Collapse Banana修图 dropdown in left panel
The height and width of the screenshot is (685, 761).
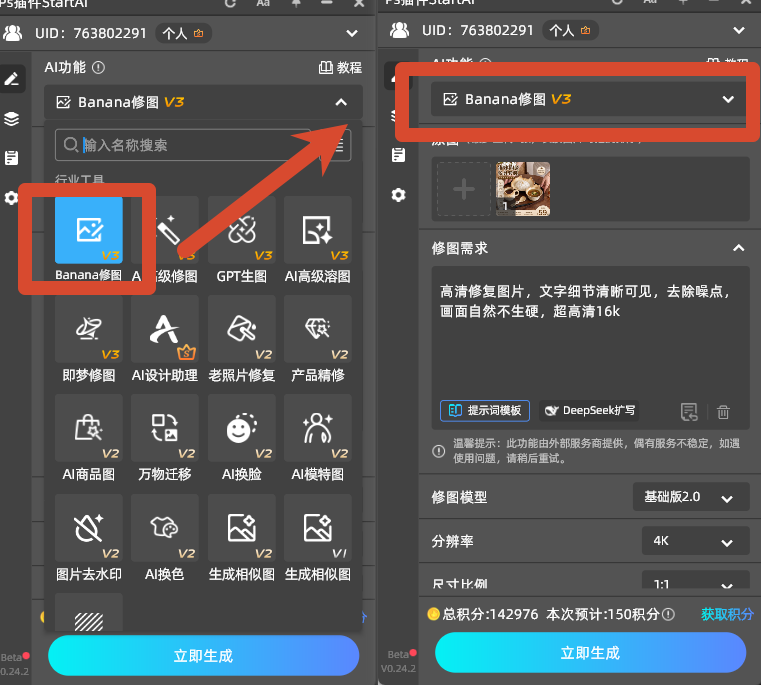(341, 102)
